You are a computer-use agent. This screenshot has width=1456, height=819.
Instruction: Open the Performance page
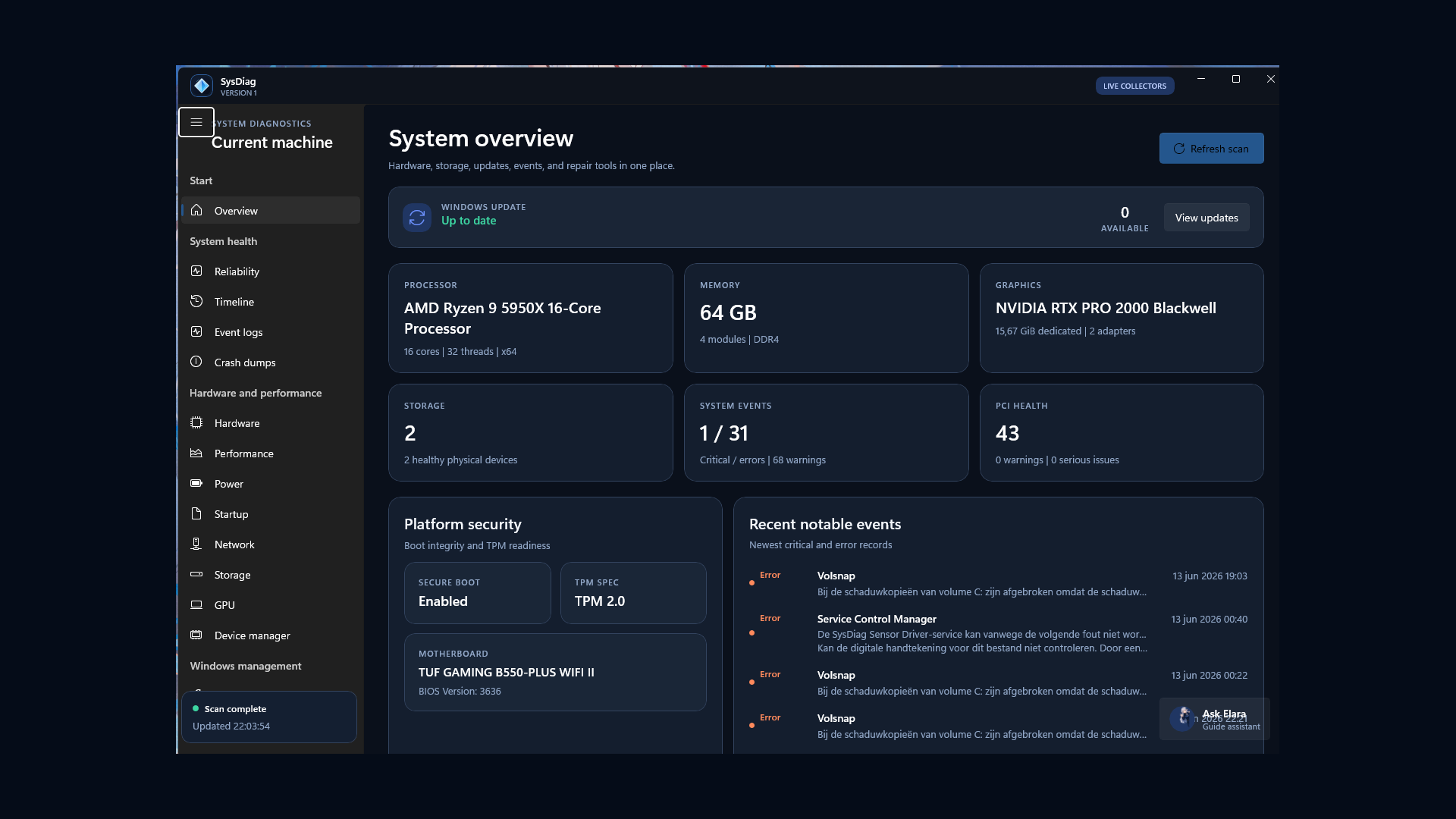pos(271,453)
